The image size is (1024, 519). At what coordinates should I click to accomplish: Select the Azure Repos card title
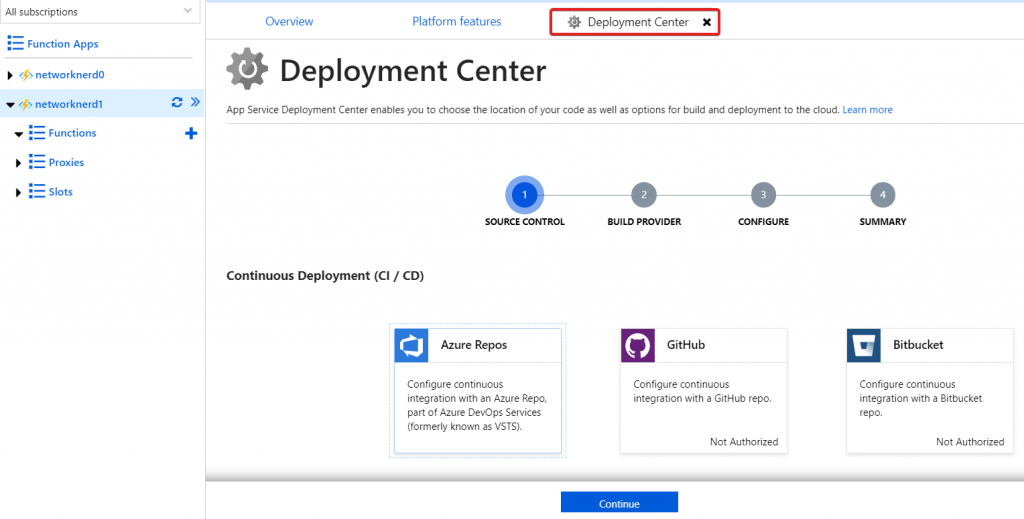[x=473, y=345]
